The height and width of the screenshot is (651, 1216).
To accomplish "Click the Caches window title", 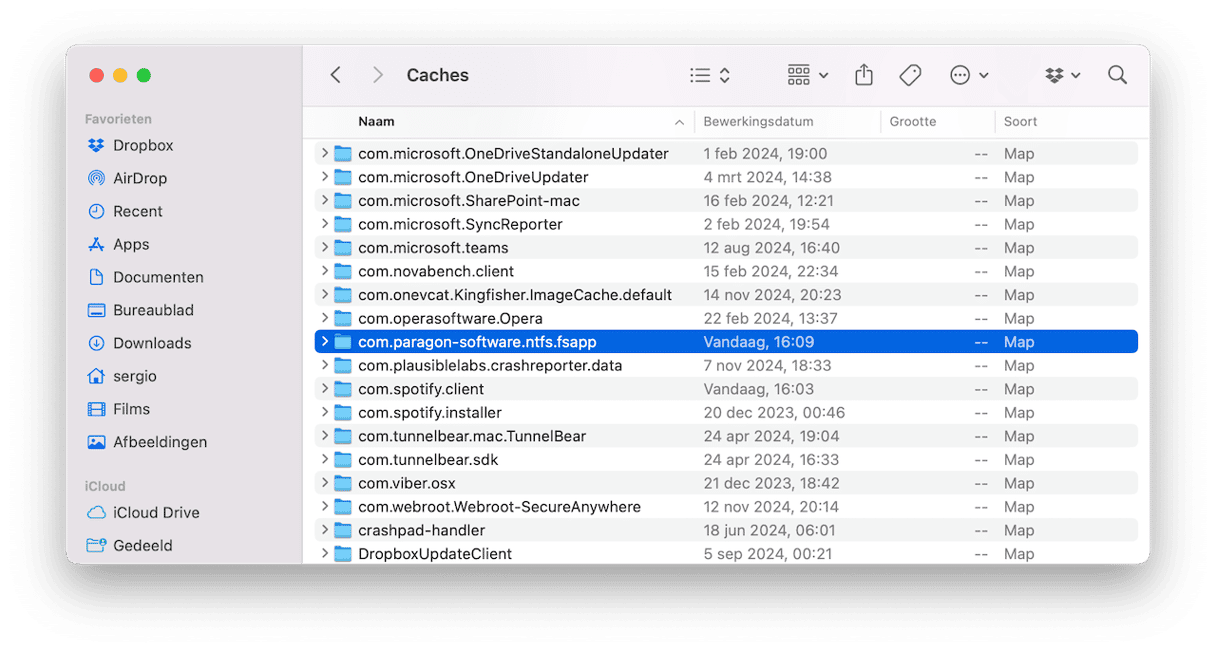I will pyautogui.click(x=437, y=75).
